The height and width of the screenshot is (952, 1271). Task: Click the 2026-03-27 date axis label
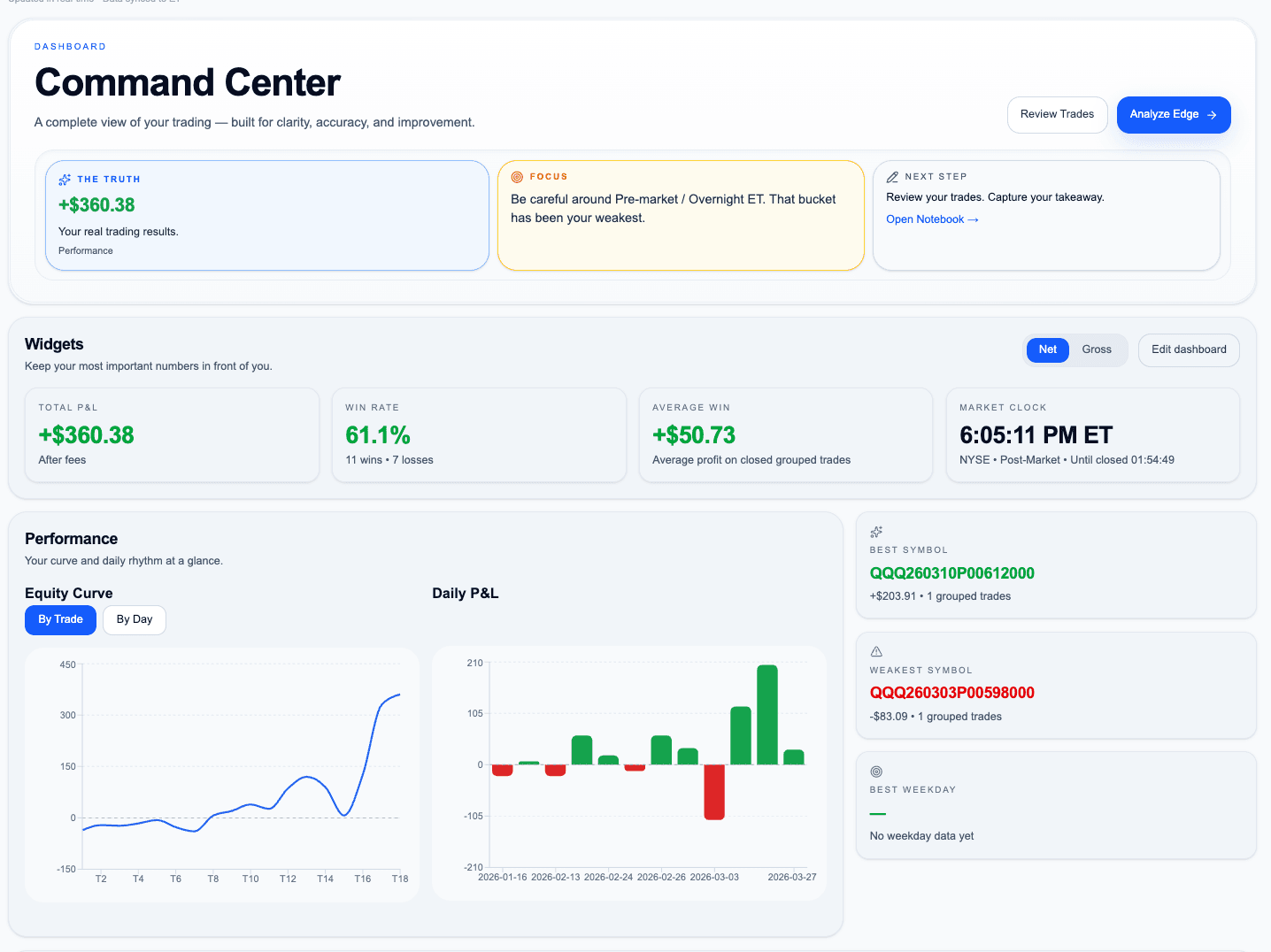pyautogui.click(x=792, y=877)
